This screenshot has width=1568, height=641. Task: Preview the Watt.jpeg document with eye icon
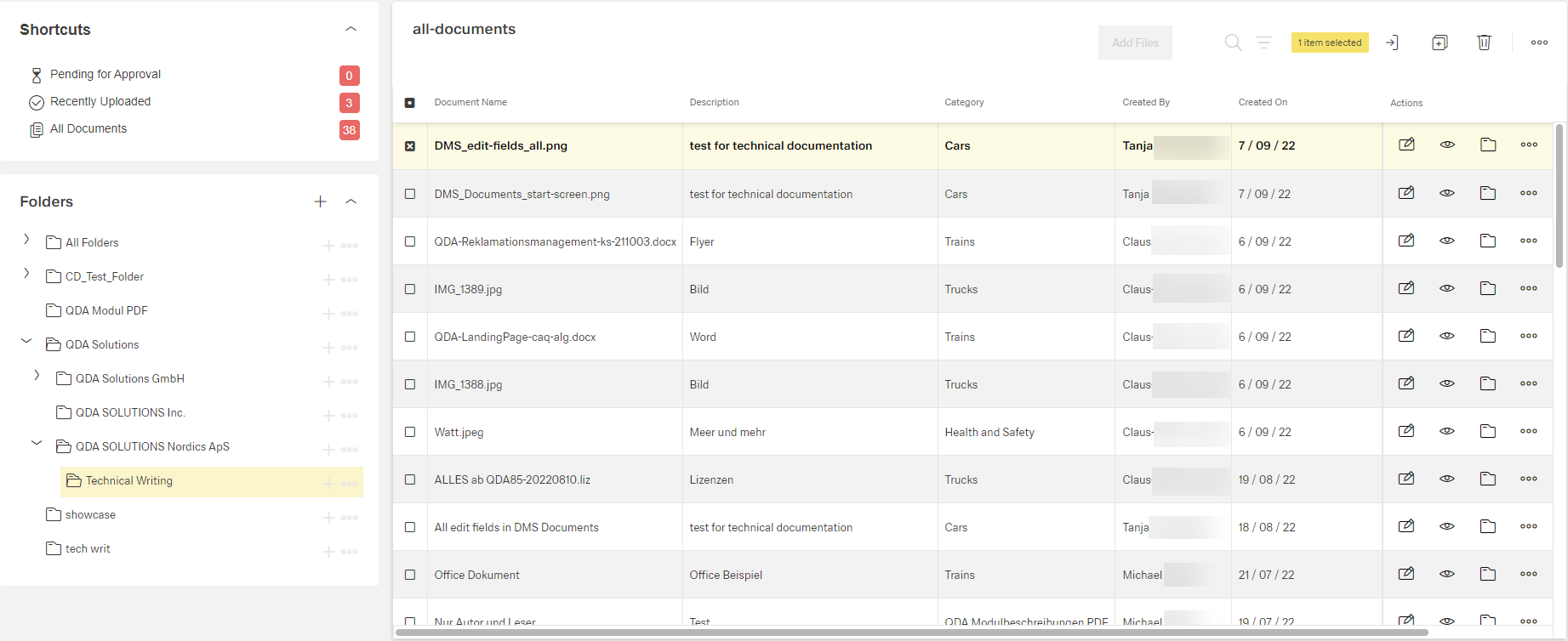(1447, 431)
